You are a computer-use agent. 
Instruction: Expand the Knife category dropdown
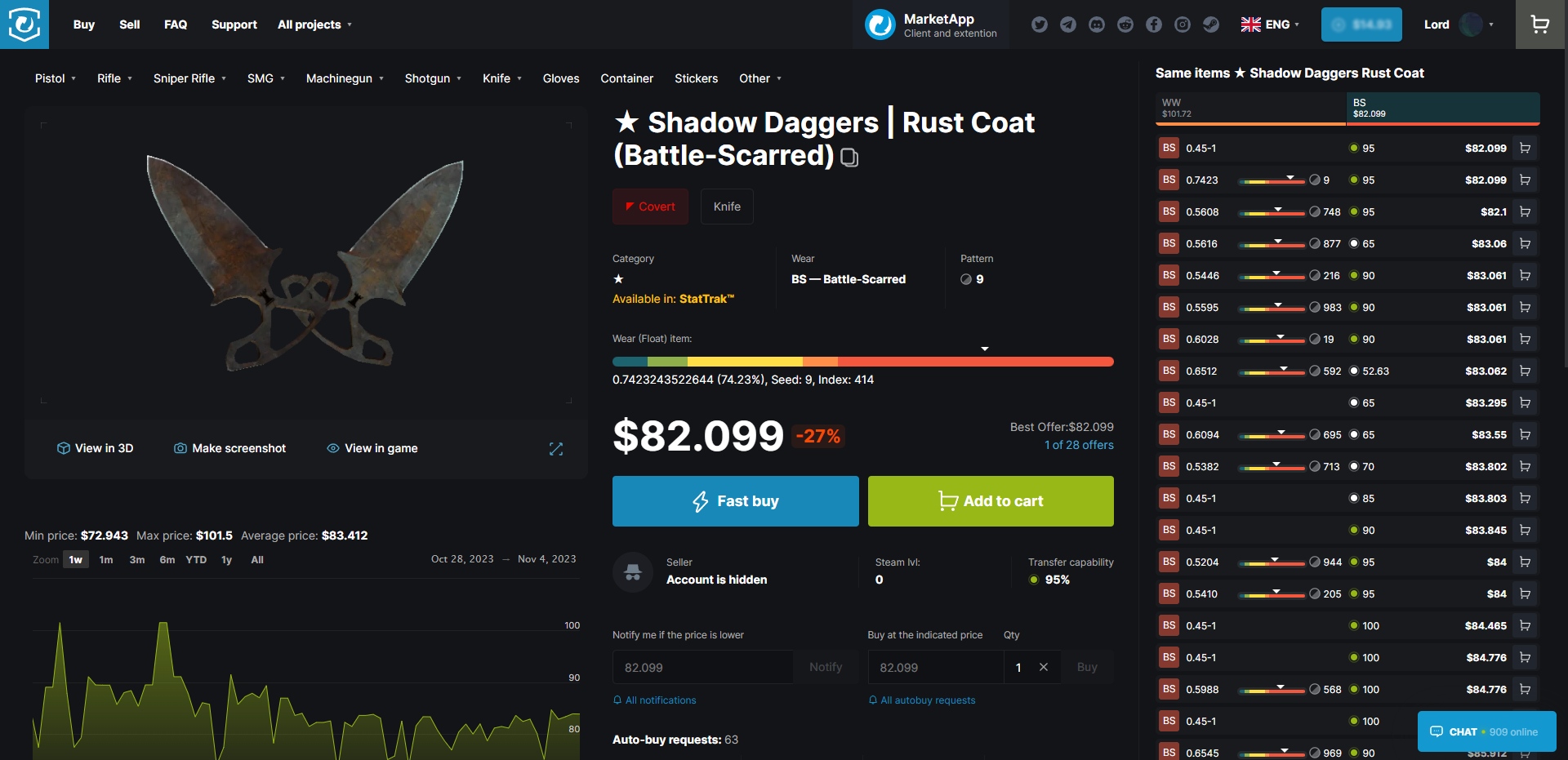(501, 78)
